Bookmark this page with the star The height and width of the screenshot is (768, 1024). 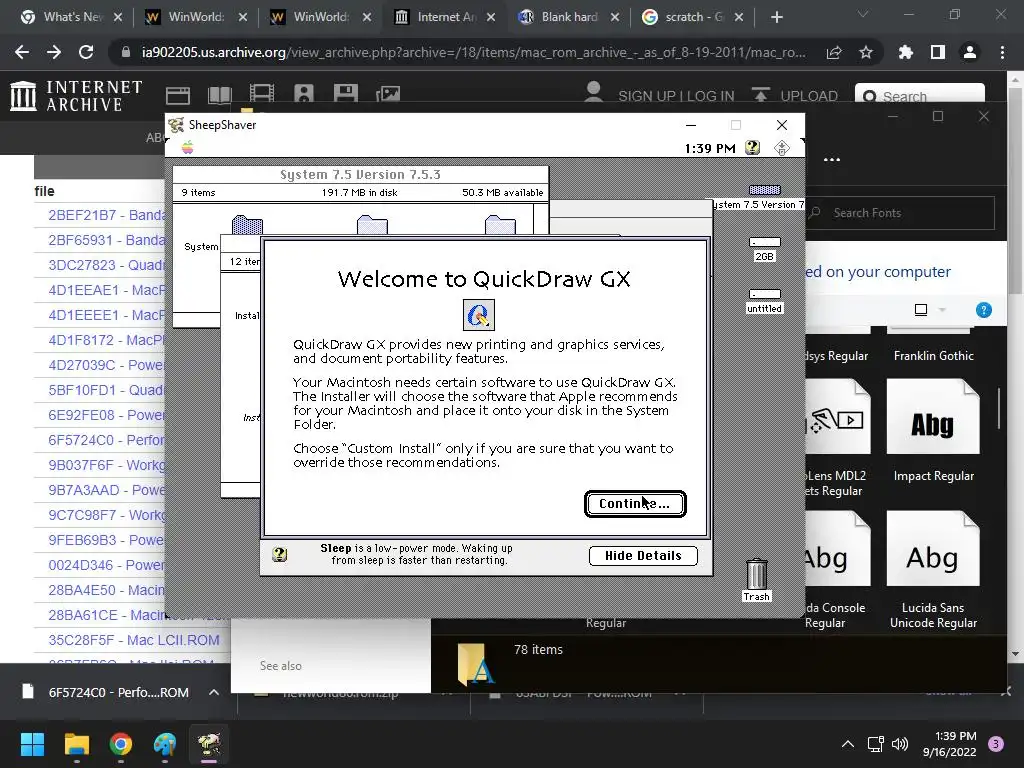coord(866,52)
